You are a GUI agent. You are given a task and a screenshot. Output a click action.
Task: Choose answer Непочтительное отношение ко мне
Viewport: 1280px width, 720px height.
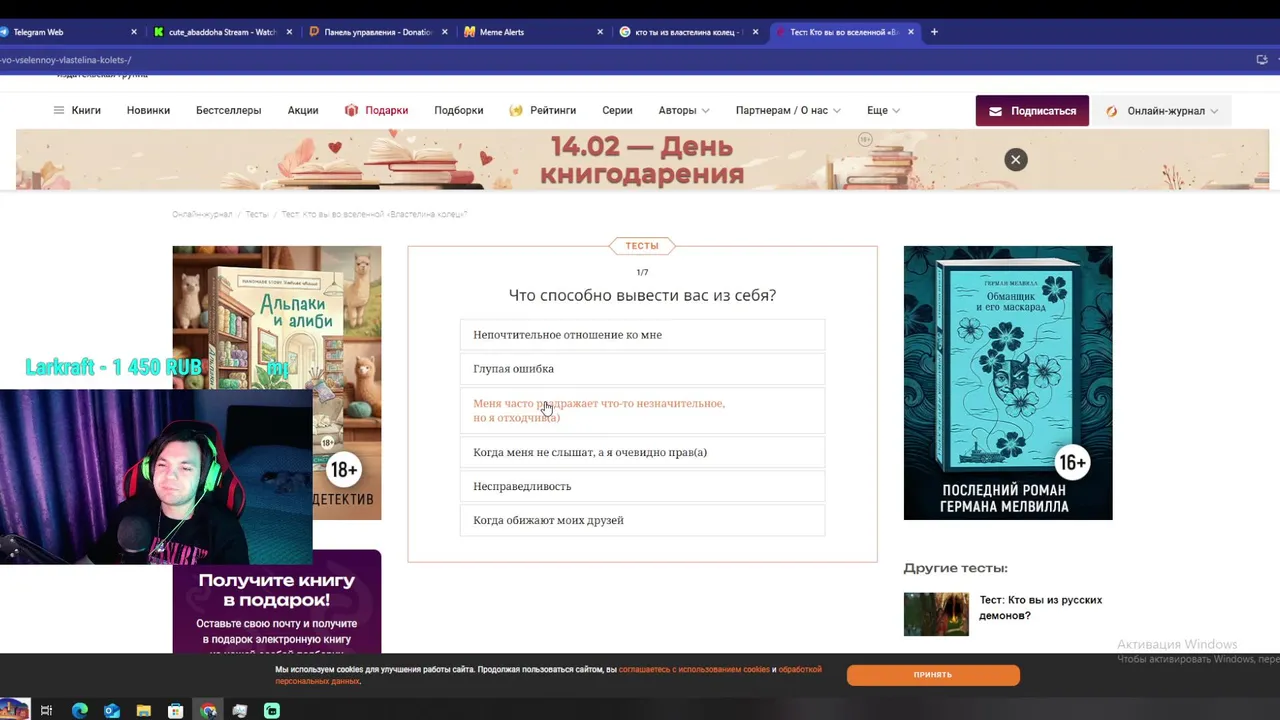click(642, 335)
